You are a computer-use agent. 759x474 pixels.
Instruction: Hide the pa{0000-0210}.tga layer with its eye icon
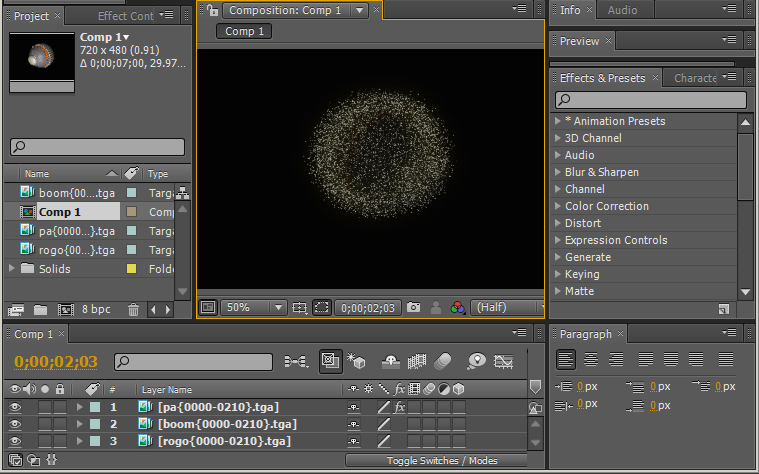pyautogui.click(x=15, y=407)
